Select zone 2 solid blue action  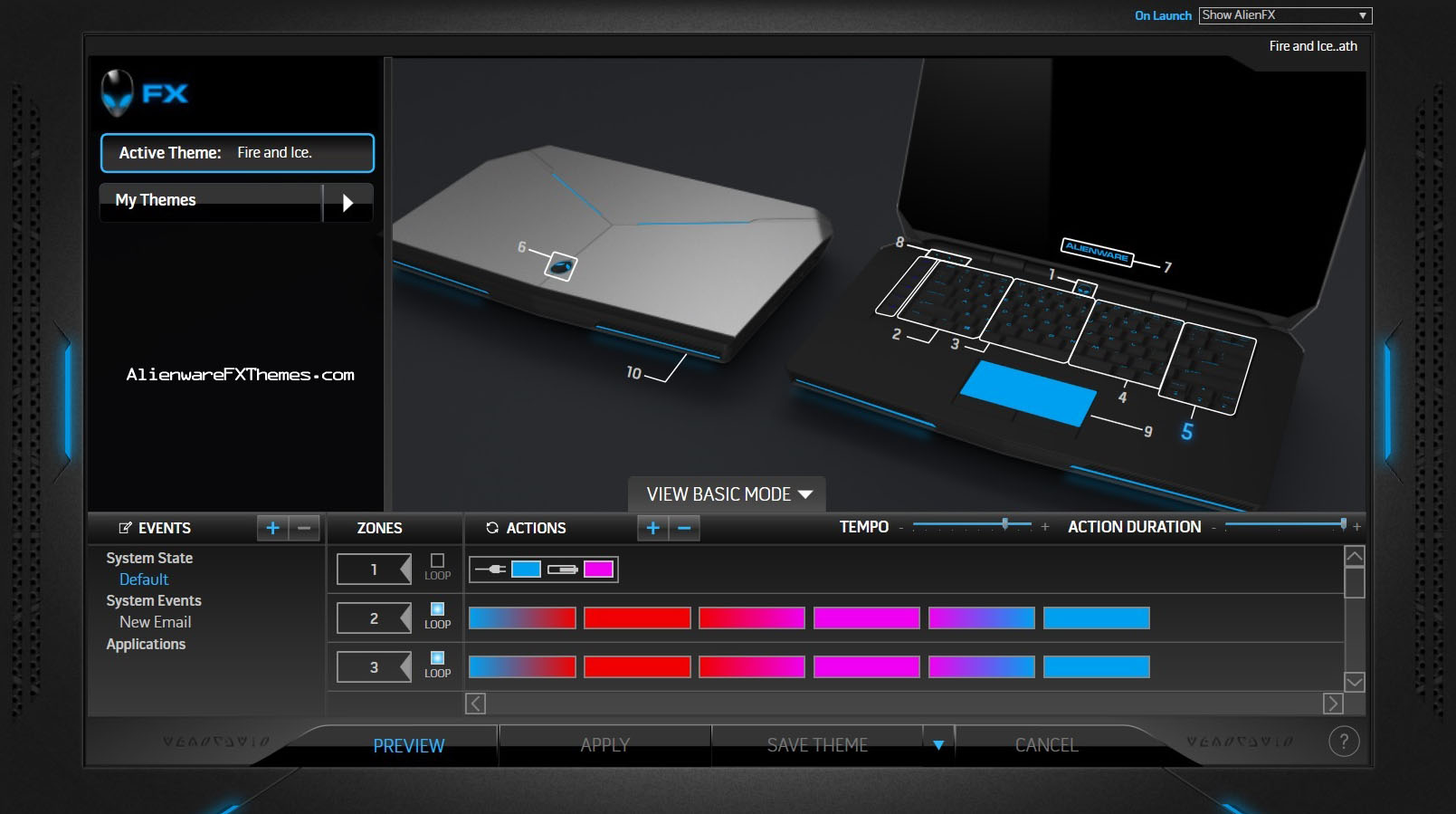(1097, 618)
